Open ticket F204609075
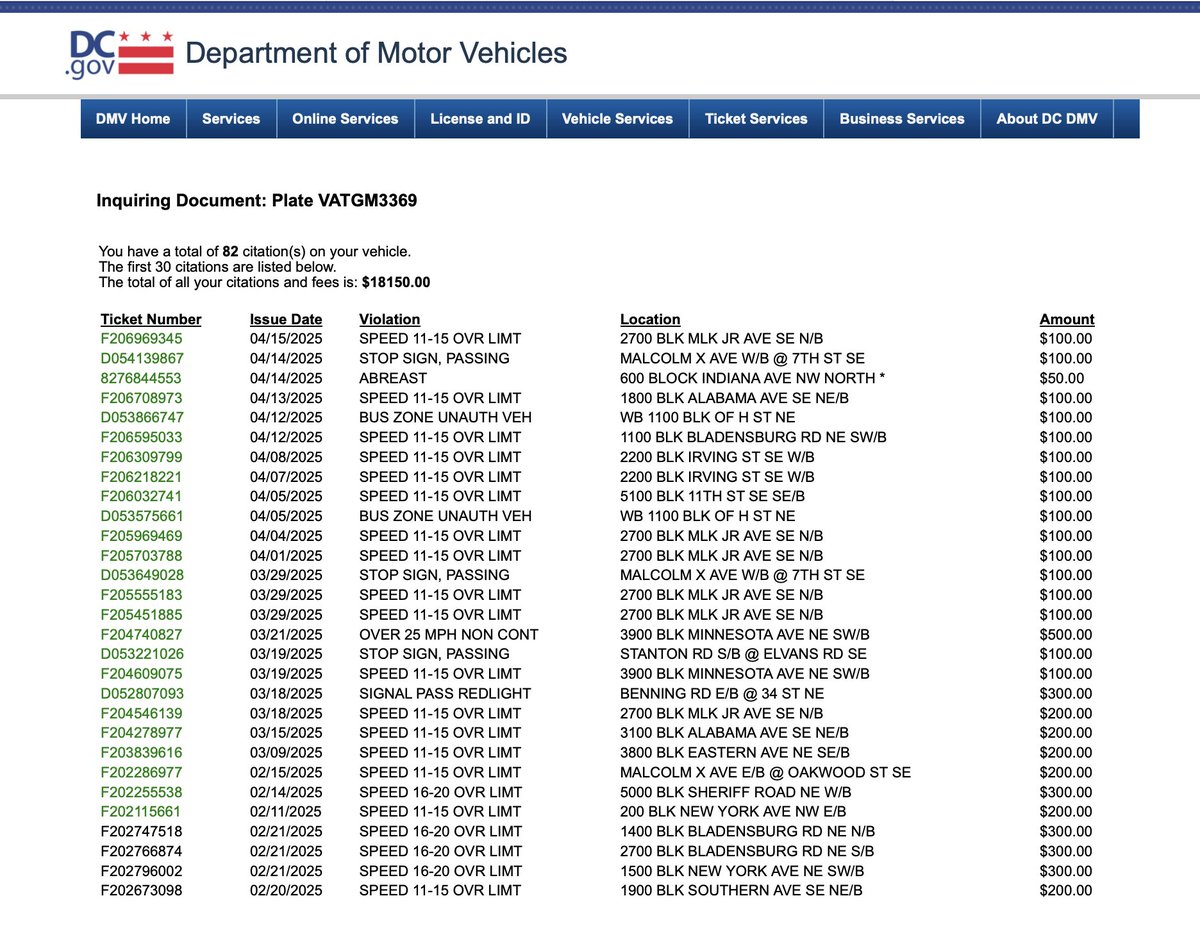 point(142,674)
